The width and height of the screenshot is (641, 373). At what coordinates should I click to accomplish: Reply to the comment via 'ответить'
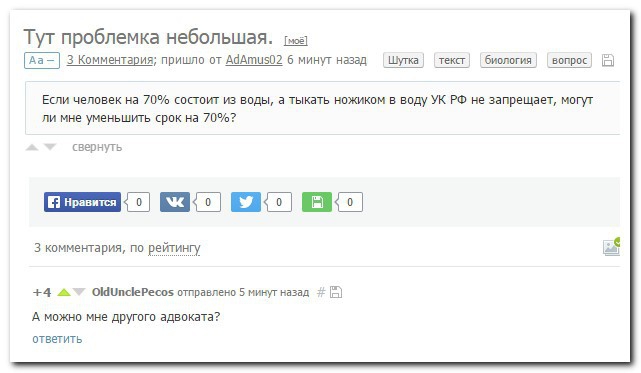pos(57,339)
